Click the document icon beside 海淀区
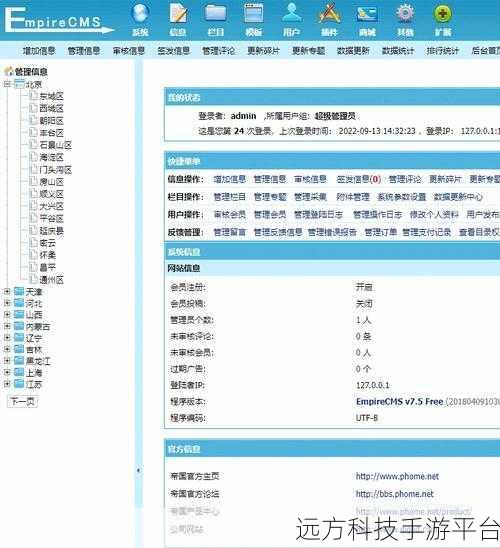The image size is (500, 548). (x=34, y=157)
